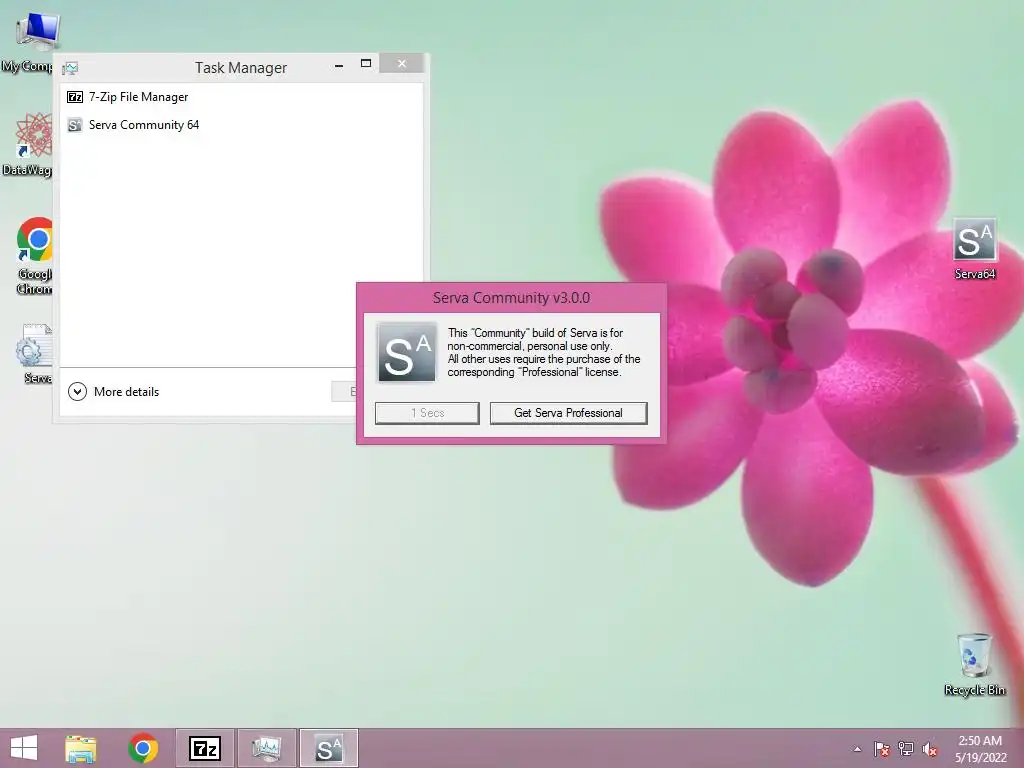Switch to Serva in the taskbar

[328, 748]
